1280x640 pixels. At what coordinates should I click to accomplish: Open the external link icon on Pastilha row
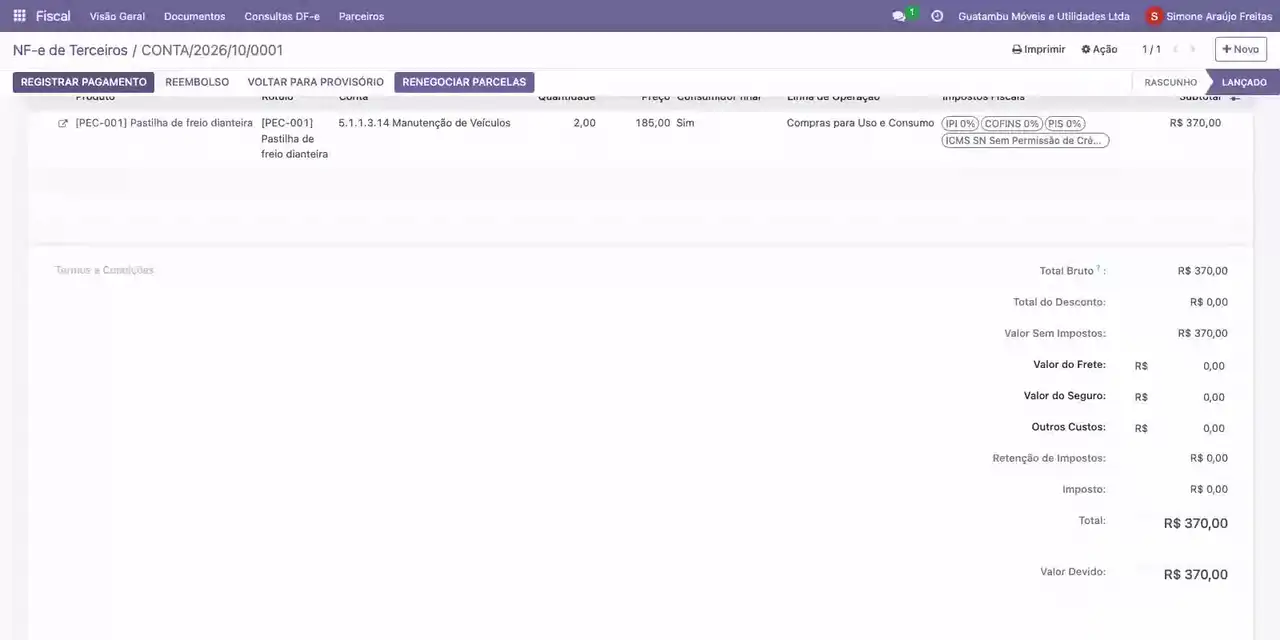[63, 124]
